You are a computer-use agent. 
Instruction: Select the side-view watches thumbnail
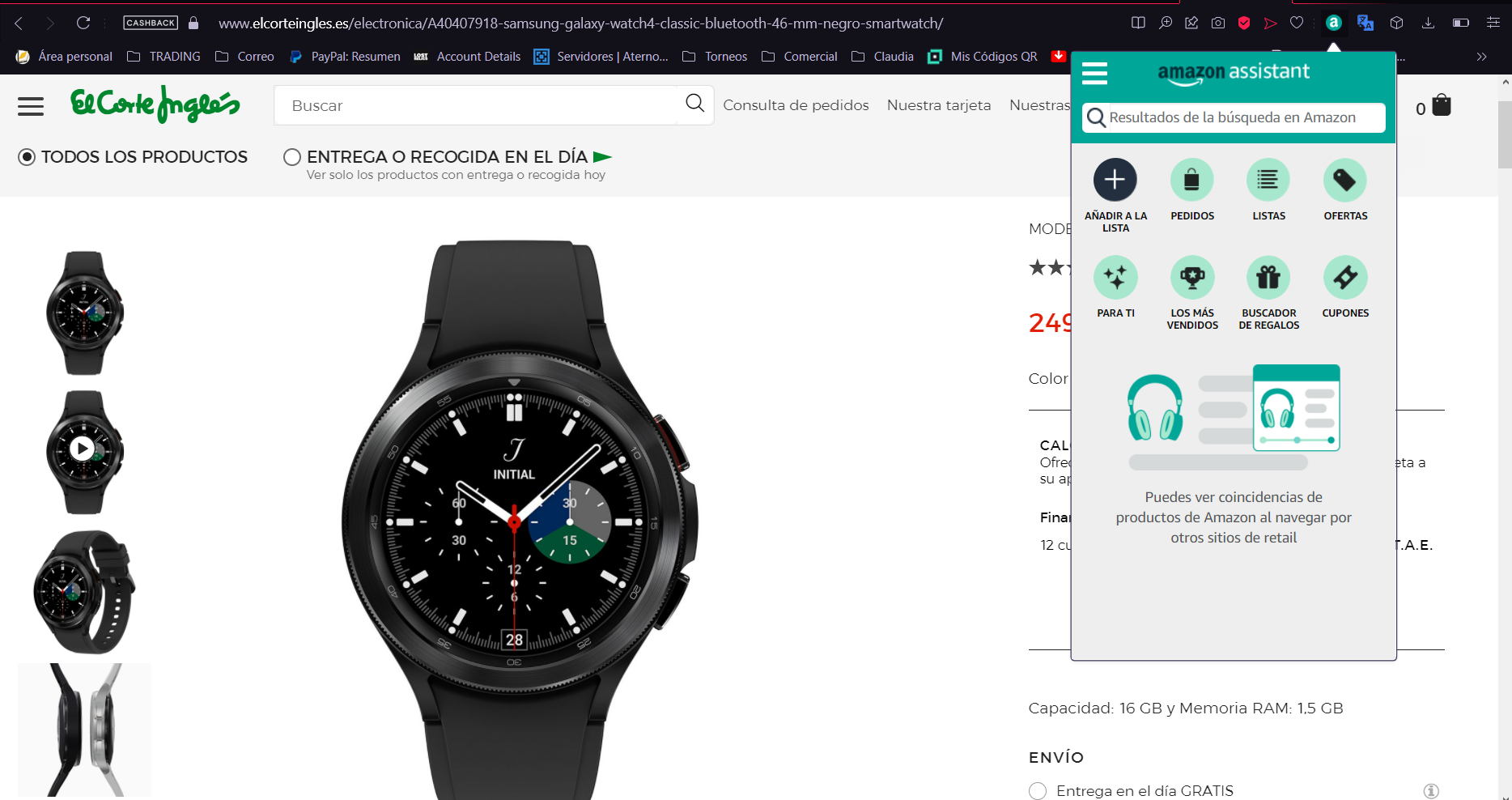pyautogui.click(x=84, y=730)
